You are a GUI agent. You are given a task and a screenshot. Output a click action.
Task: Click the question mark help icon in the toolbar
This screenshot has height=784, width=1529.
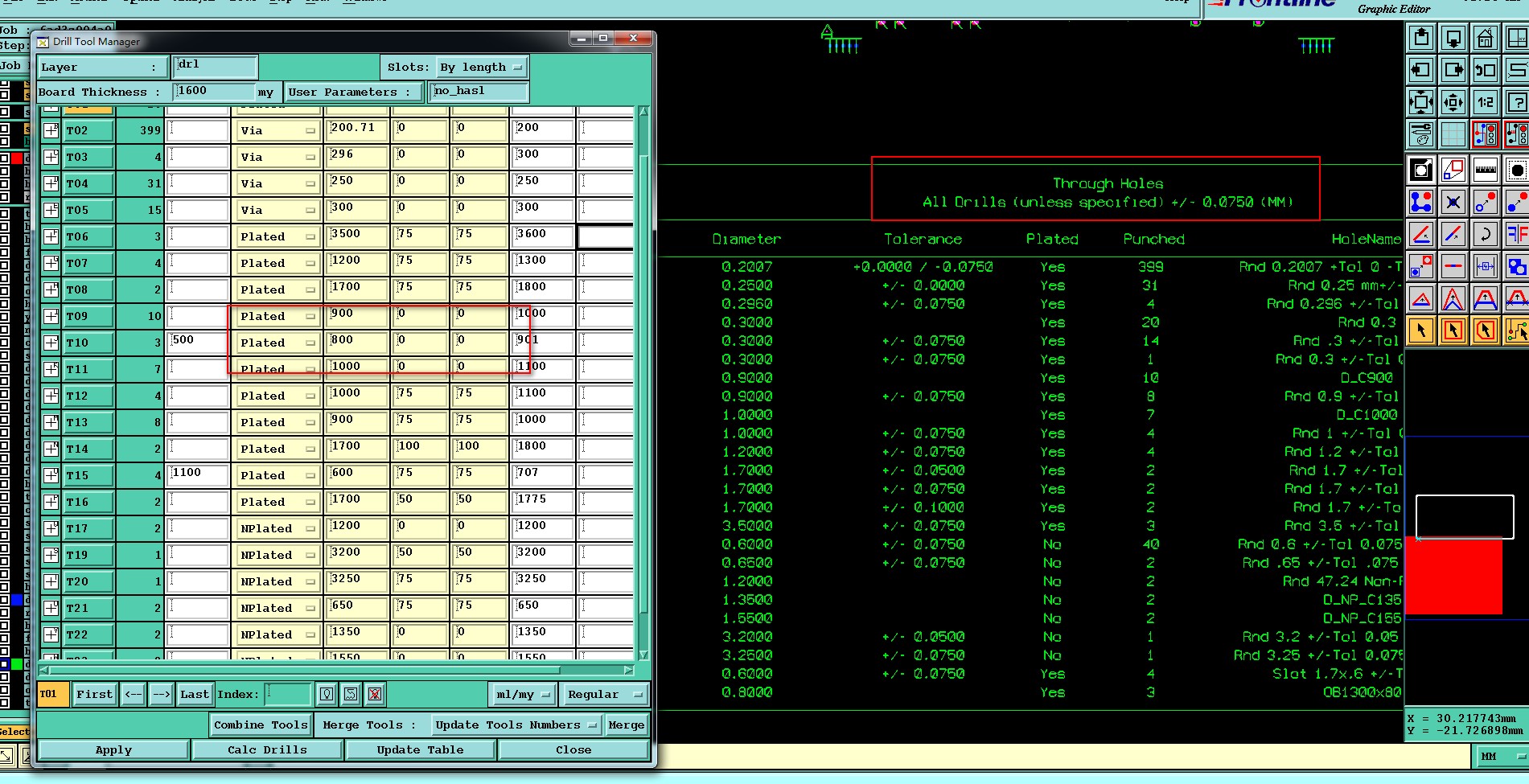1516,102
